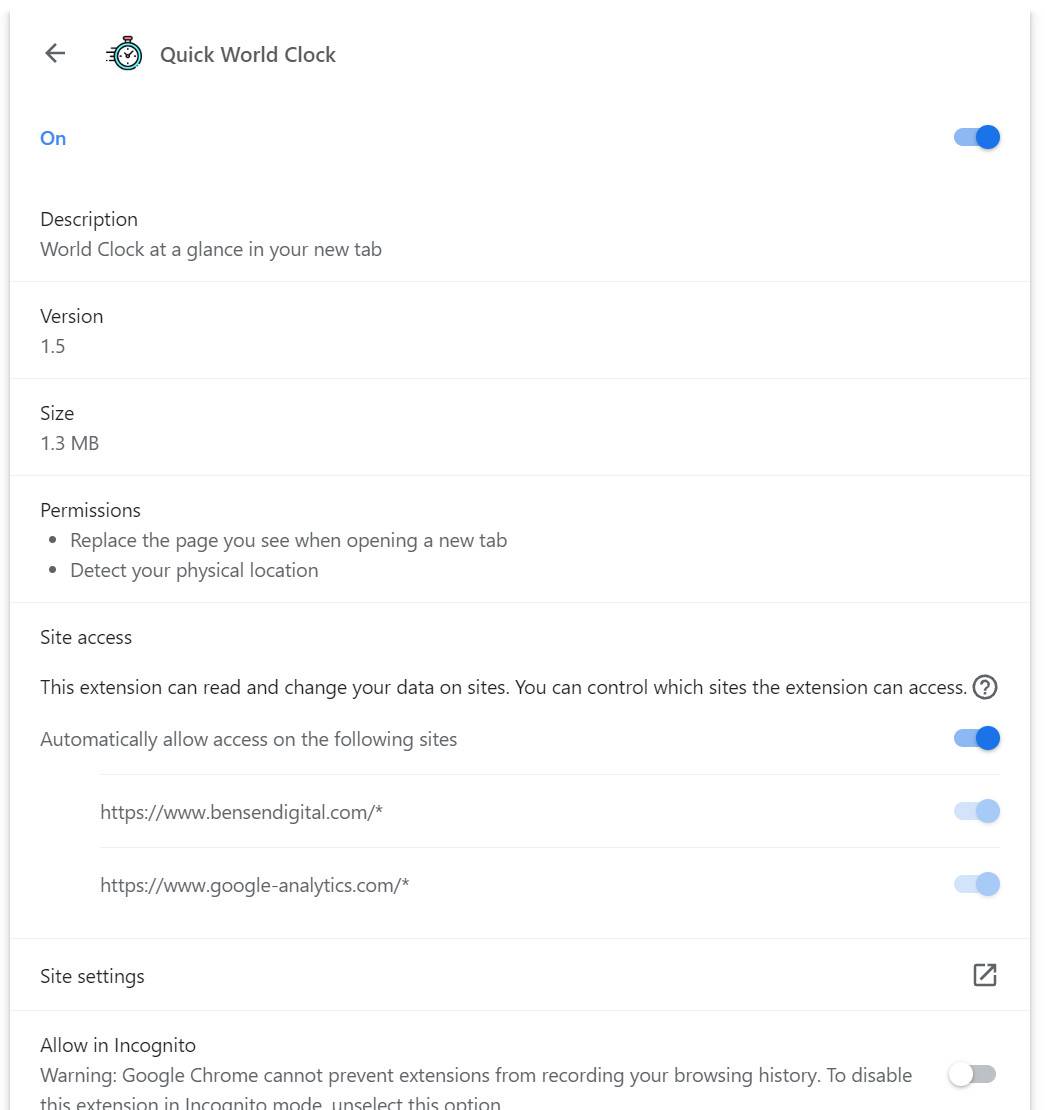The height and width of the screenshot is (1110, 1045).
Task: Click the Allow in Incognito heading
Action: coord(118,1045)
